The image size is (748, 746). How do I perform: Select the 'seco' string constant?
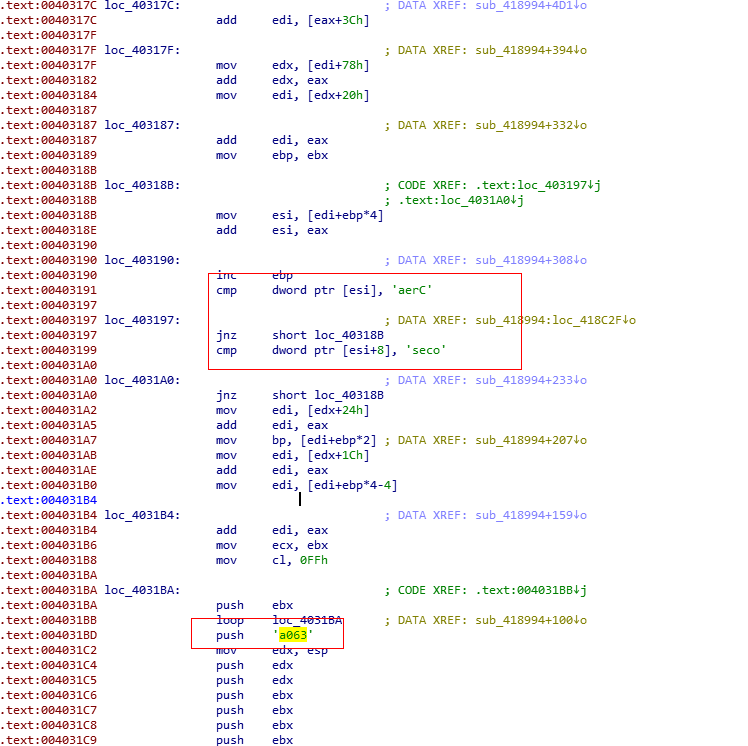(426, 351)
